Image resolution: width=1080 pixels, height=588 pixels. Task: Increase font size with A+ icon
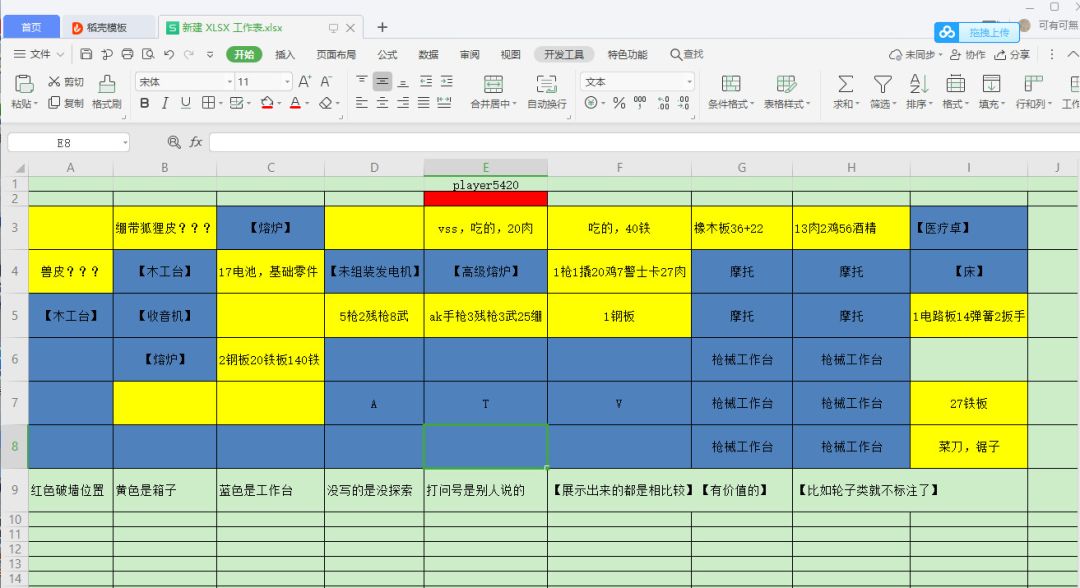304,81
